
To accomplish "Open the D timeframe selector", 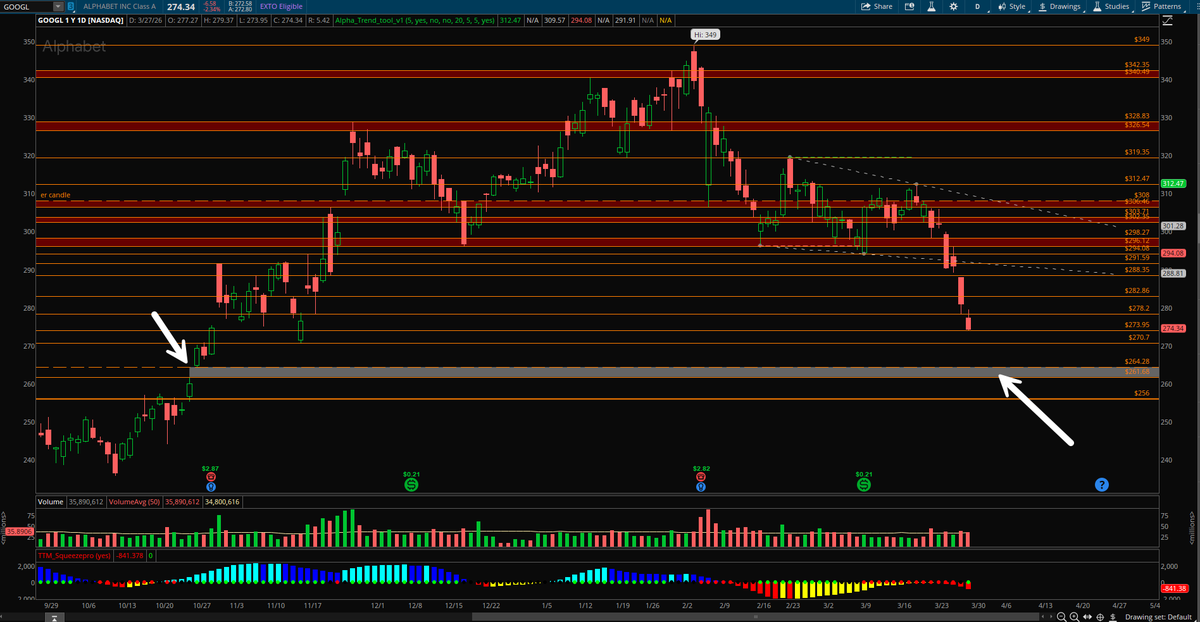I will click(x=977, y=6).
